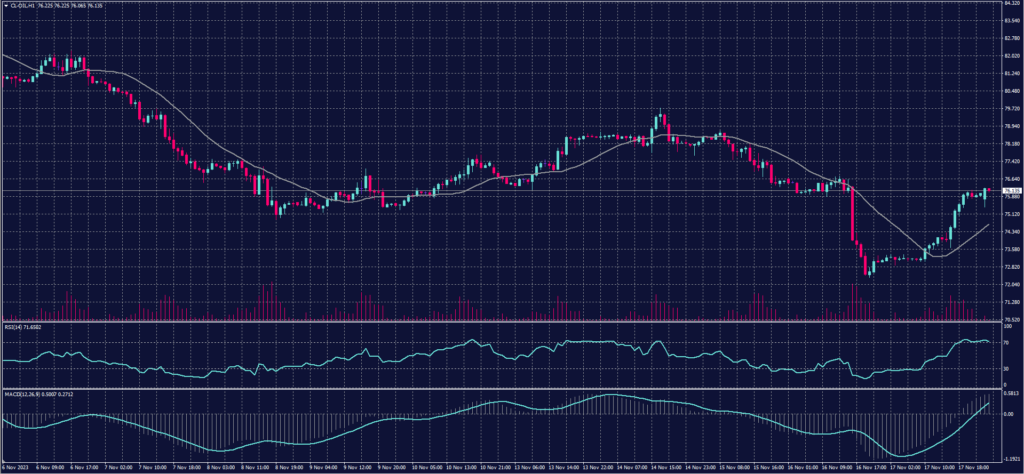Click the 6 Nov 2023 date label
Viewport: 1024px width, 474px height.
(14, 466)
